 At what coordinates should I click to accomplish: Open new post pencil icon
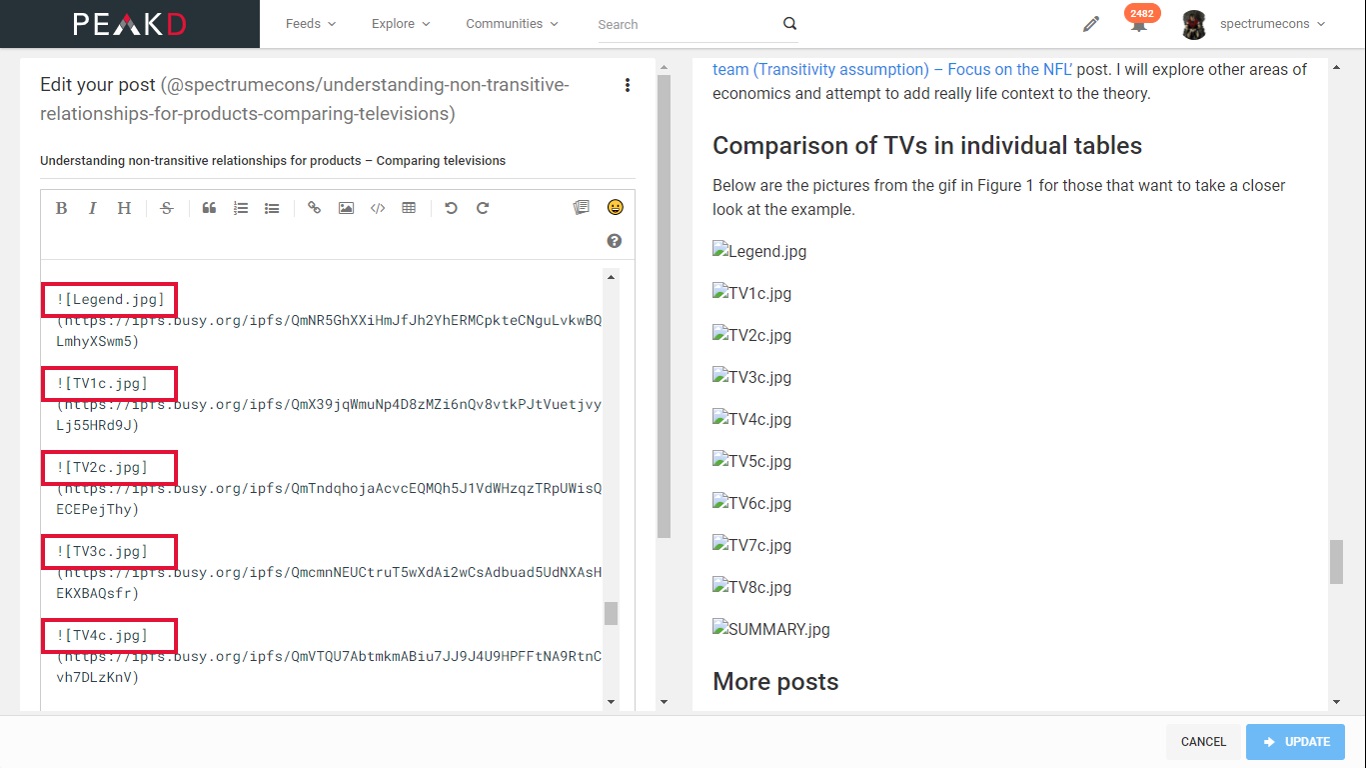1091,24
